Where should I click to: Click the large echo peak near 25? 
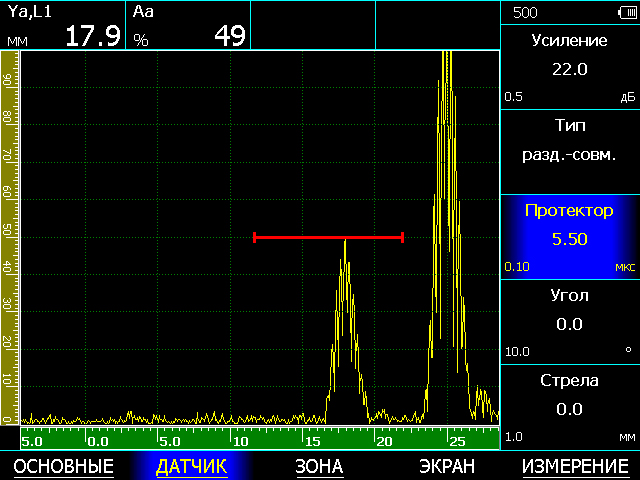point(446,150)
